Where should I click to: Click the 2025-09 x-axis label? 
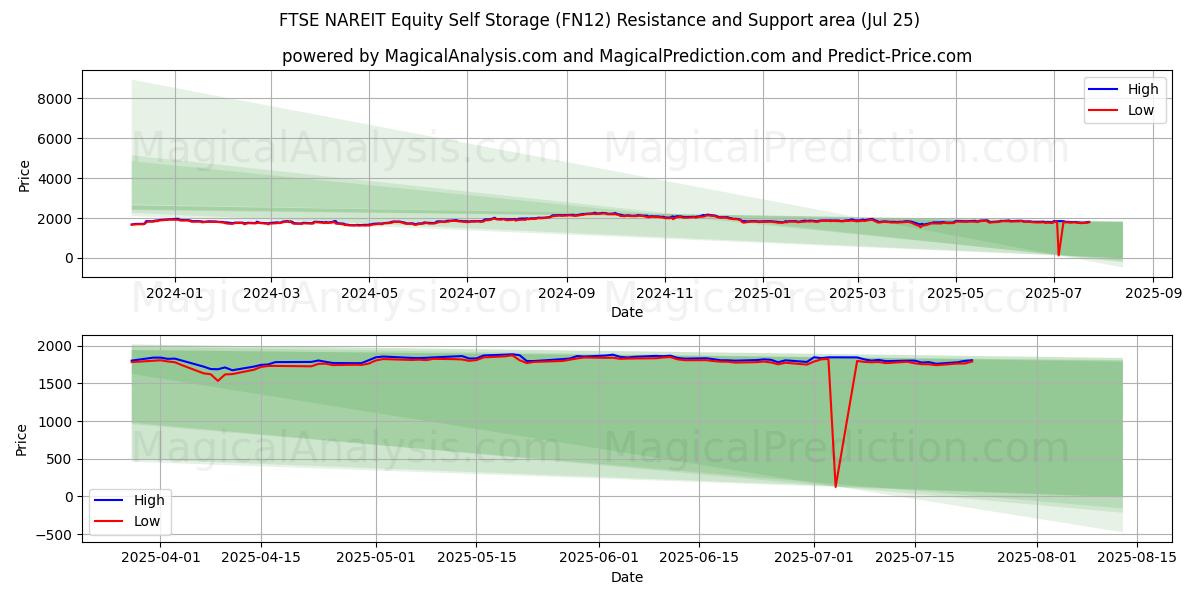pyautogui.click(x=1152, y=294)
